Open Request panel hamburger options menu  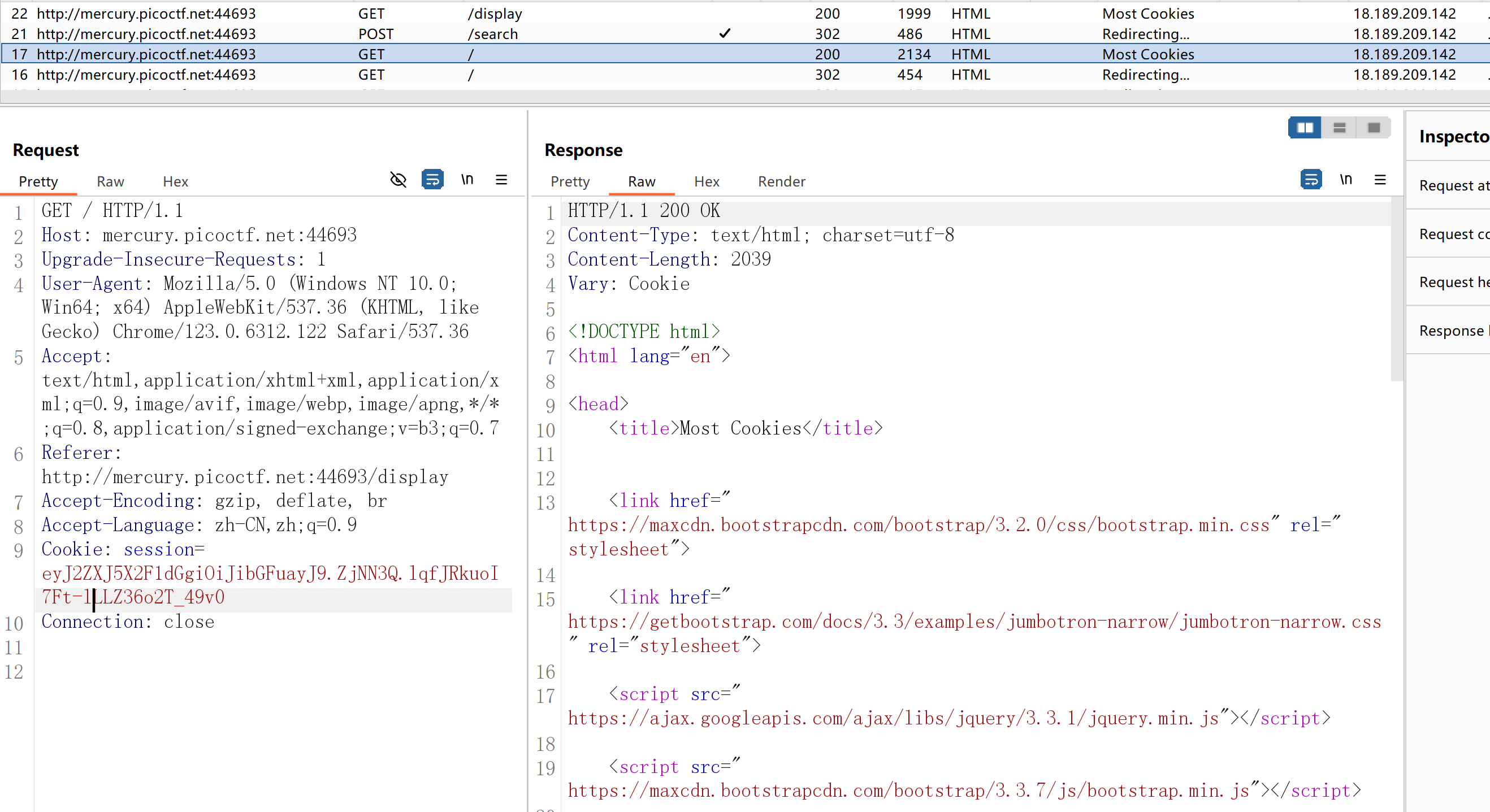(501, 180)
